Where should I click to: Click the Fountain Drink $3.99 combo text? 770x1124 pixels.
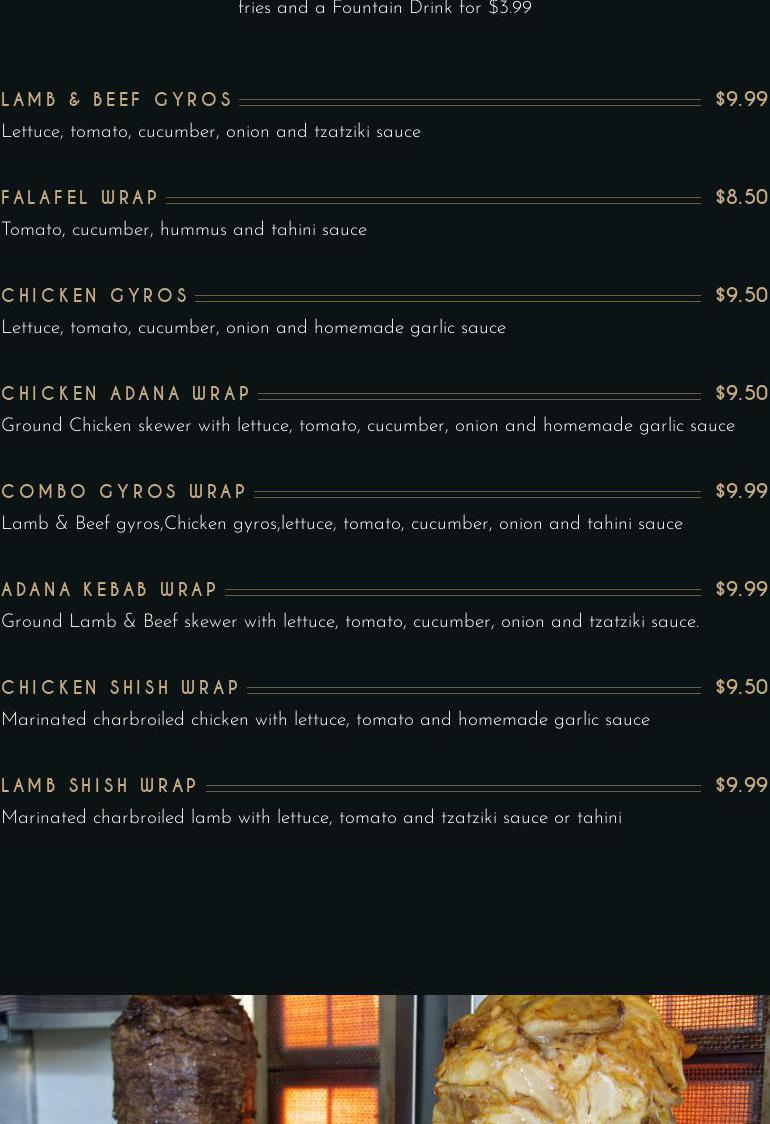click(x=385, y=9)
